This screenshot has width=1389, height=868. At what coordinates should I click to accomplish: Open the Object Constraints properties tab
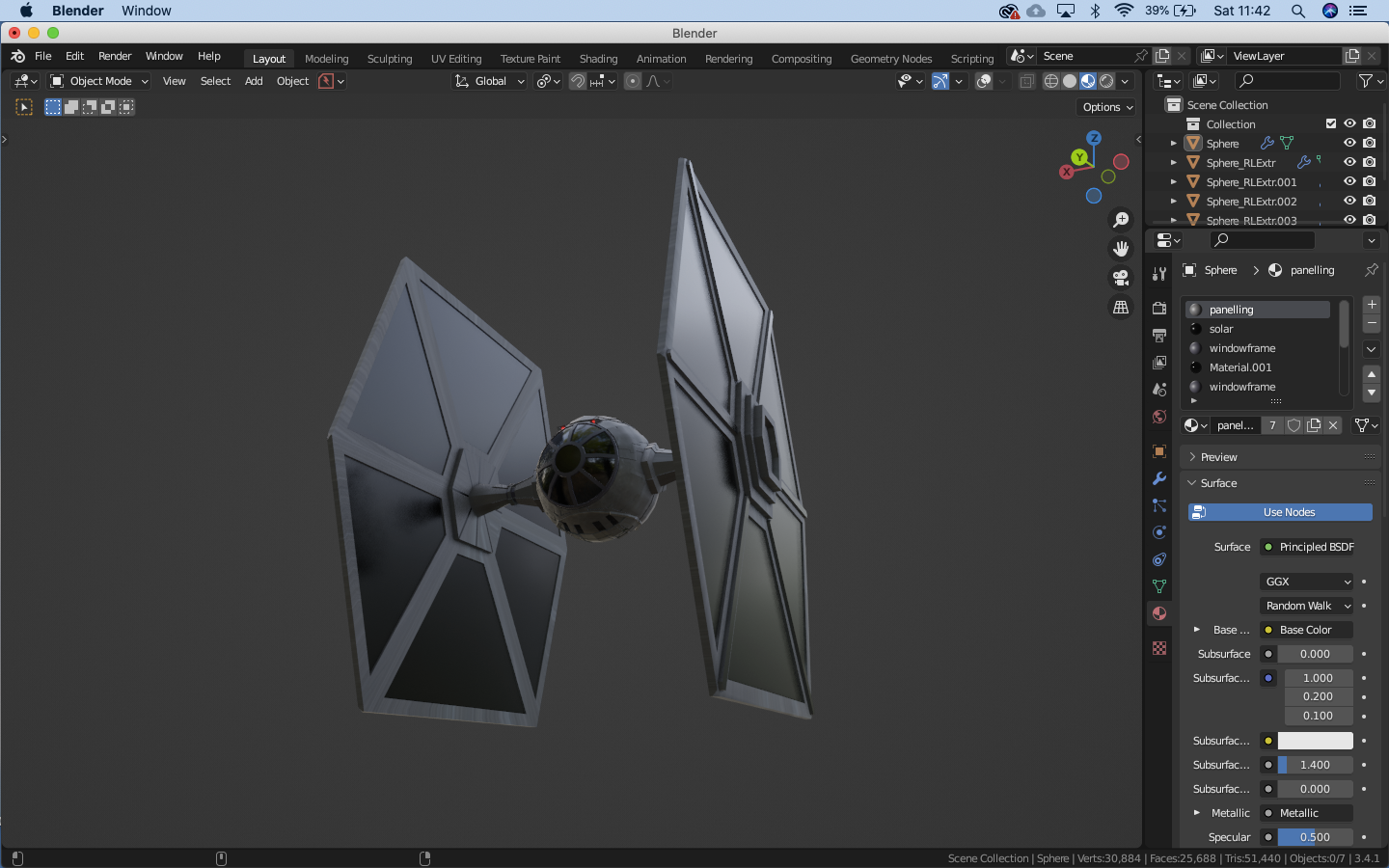click(x=1159, y=559)
